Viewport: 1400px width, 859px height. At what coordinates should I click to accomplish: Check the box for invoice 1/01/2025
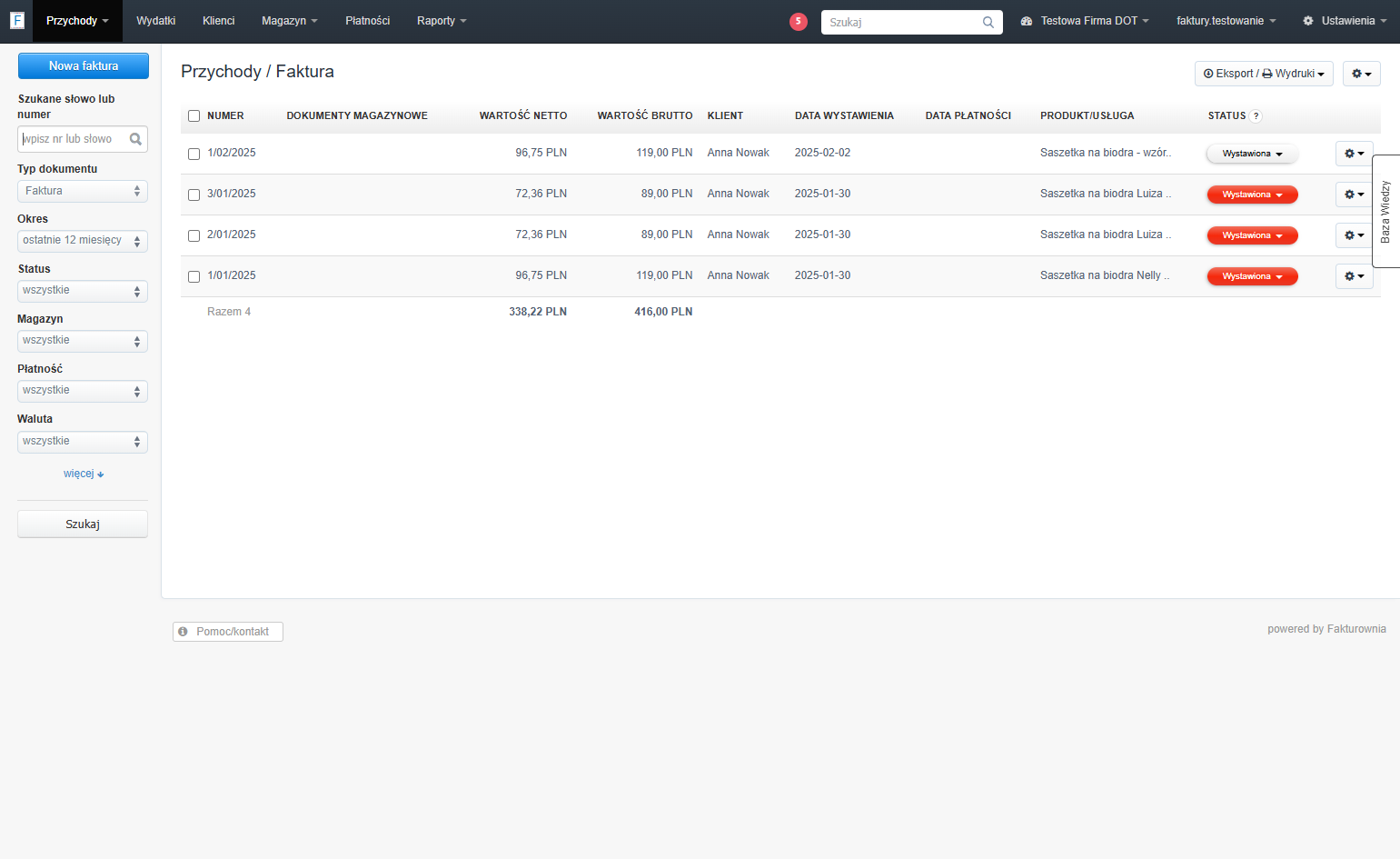pyautogui.click(x=194, y=276)
